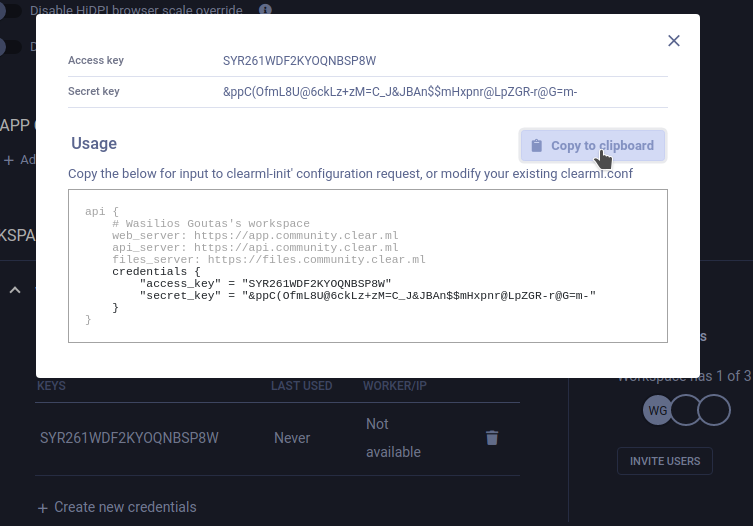This screenshot has width=753, height=526.
Task: Delete credential SYR261WDF2KYOQNBSP8W with trash icon
Action: 492,438
